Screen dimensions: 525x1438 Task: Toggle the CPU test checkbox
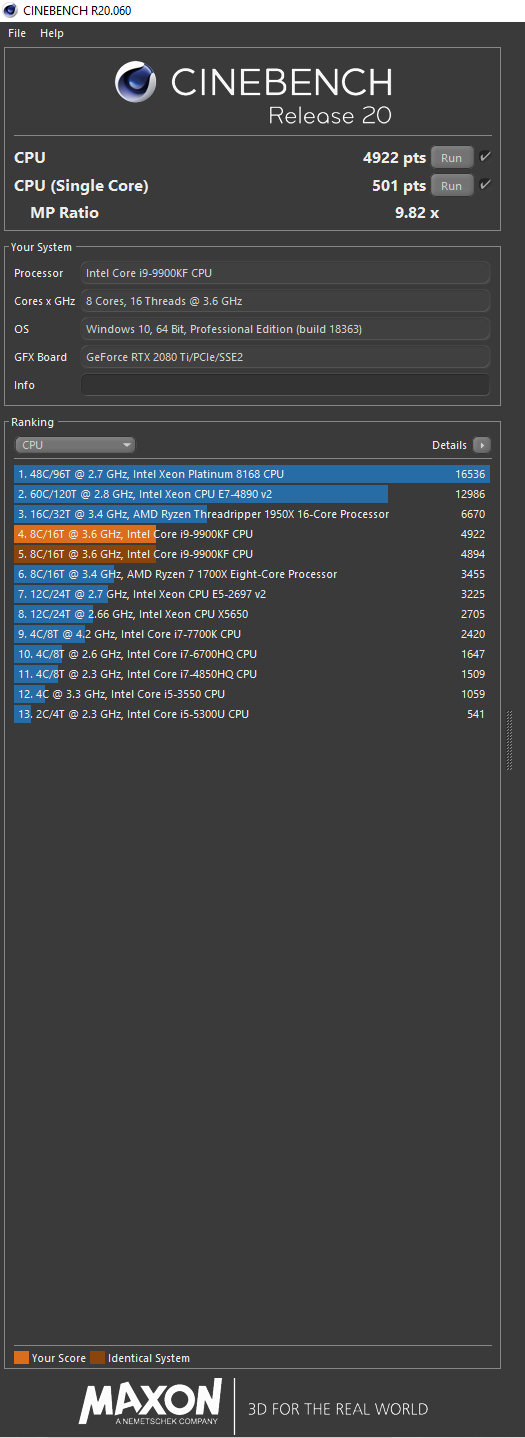(x=485, y=157)
